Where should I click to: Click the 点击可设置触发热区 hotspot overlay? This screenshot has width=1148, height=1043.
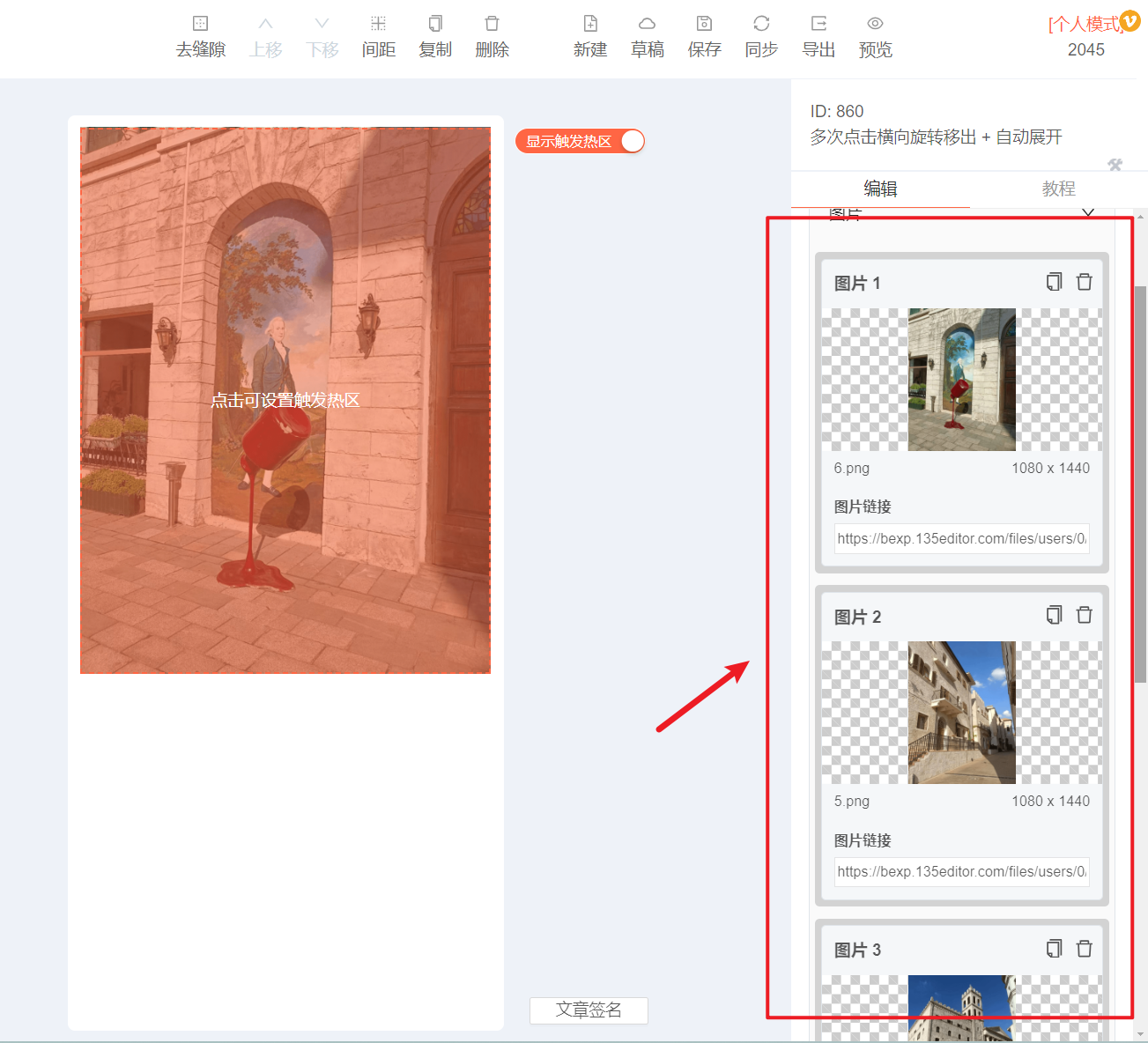pos(285,400)
